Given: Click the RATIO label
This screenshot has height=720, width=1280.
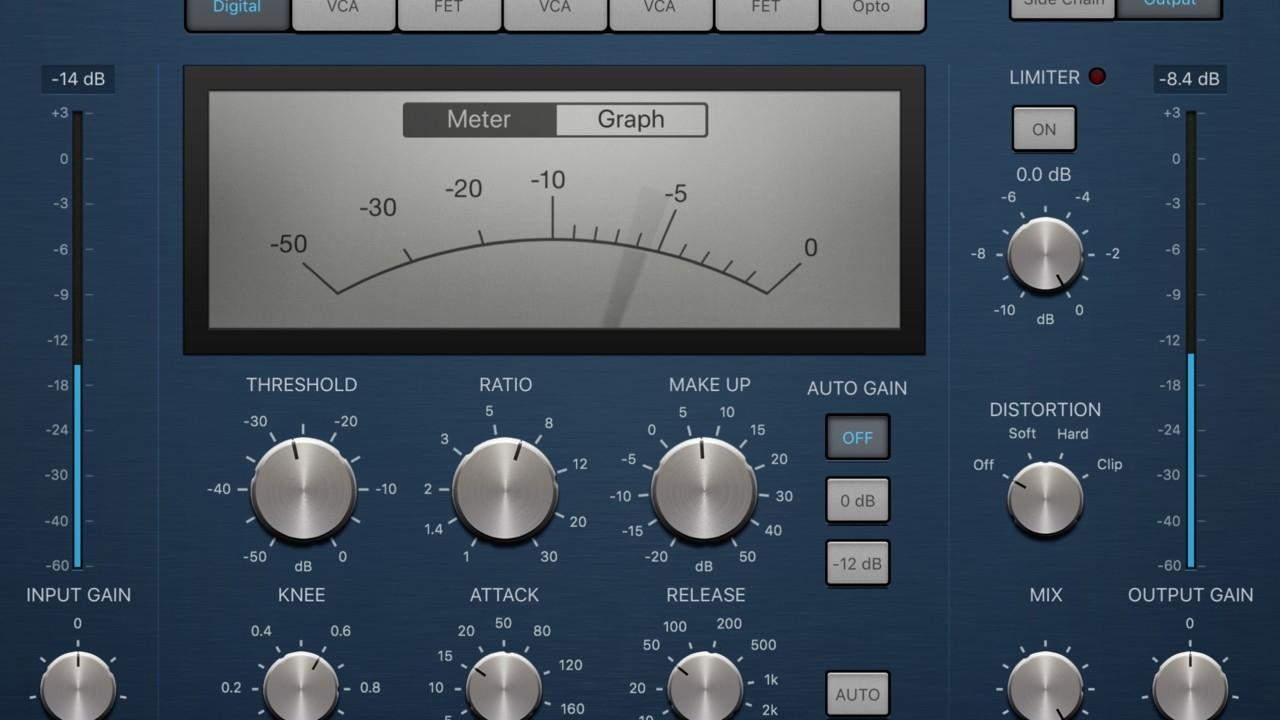Looking at the screenshot, I should (506, 385).
